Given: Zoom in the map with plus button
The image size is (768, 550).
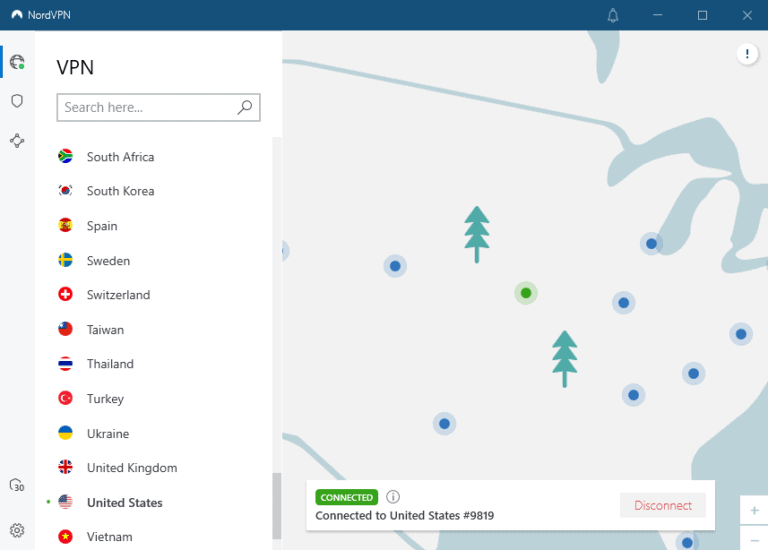Looking at the screenshot, I should coord(754,511).
